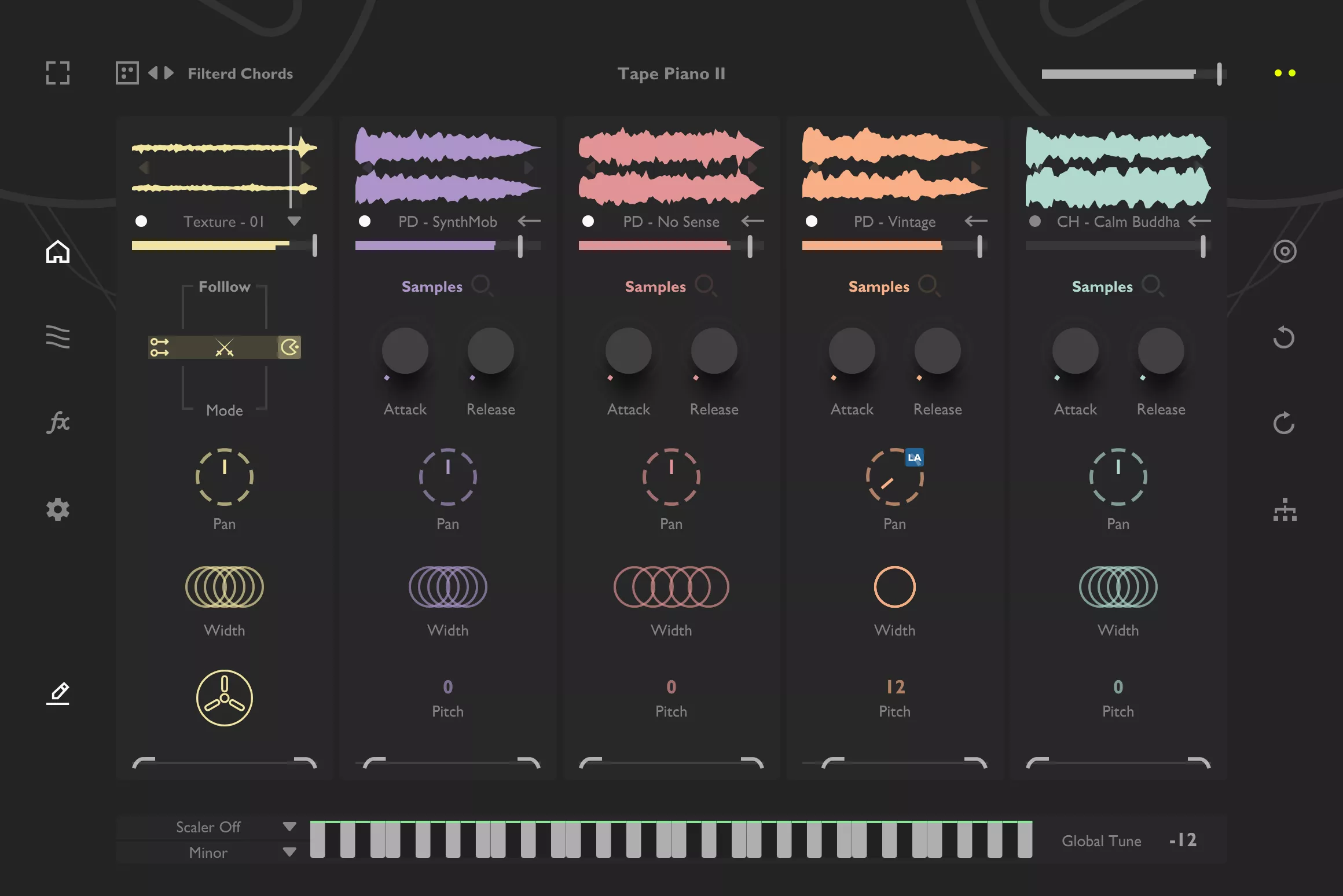Click the fan rotator icon in the Texture column
Screen dimensions: 1343x896
(225, 697)
